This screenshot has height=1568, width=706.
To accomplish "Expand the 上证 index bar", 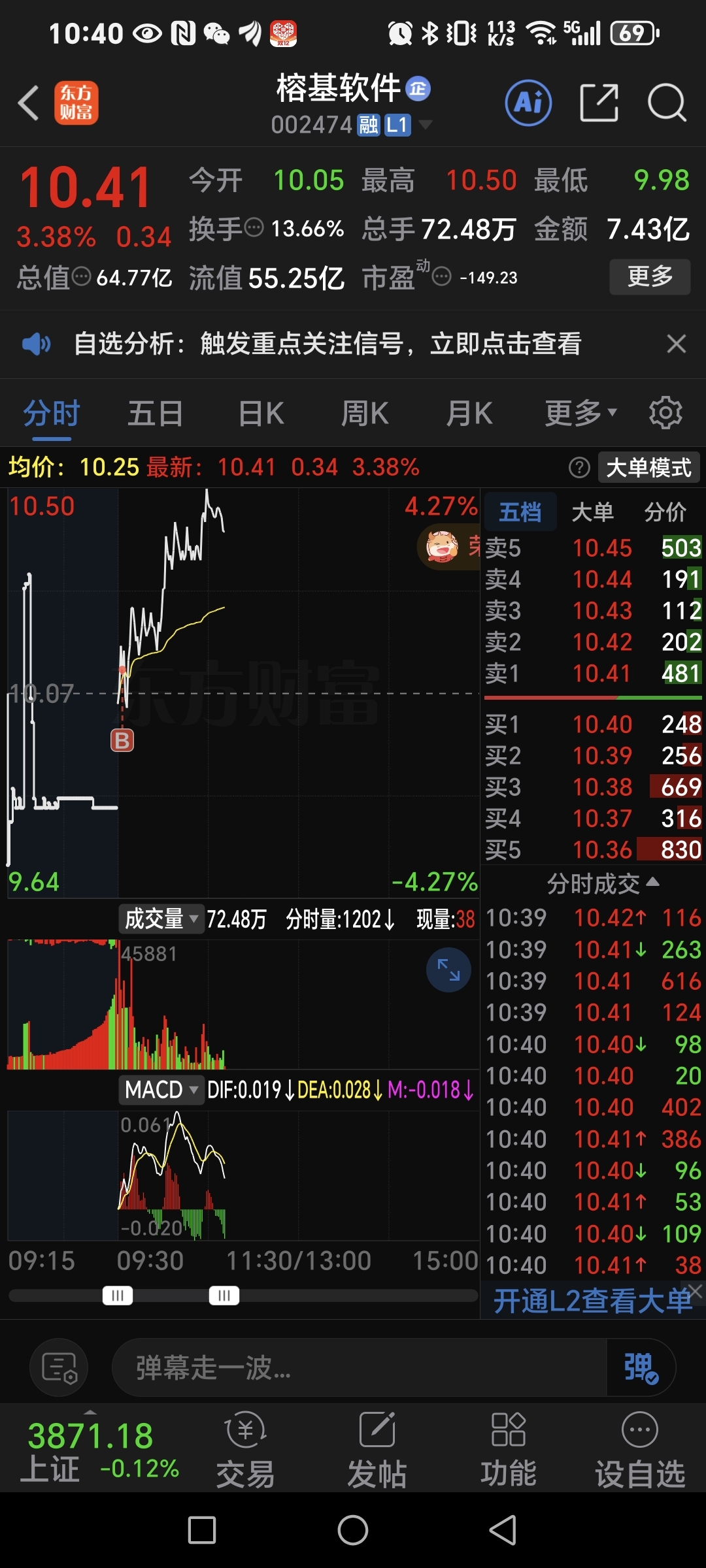I will (x=90, y=1412).
